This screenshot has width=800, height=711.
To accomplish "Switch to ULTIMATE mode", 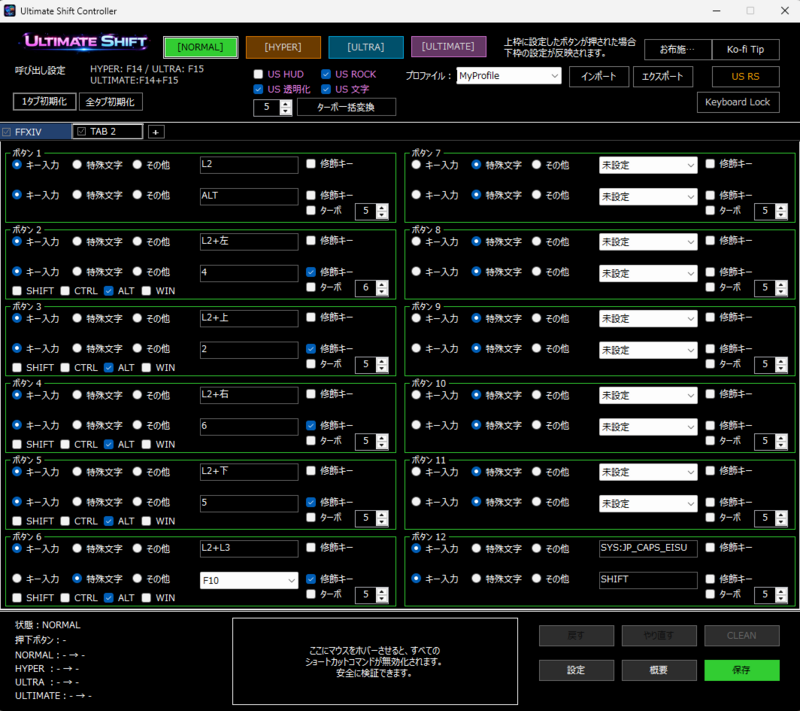I will (x=448, y=47).
